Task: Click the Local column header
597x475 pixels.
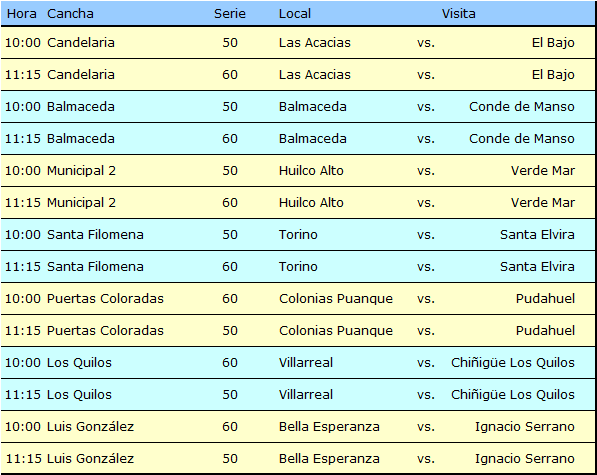Action: click(x=295, y=14)
